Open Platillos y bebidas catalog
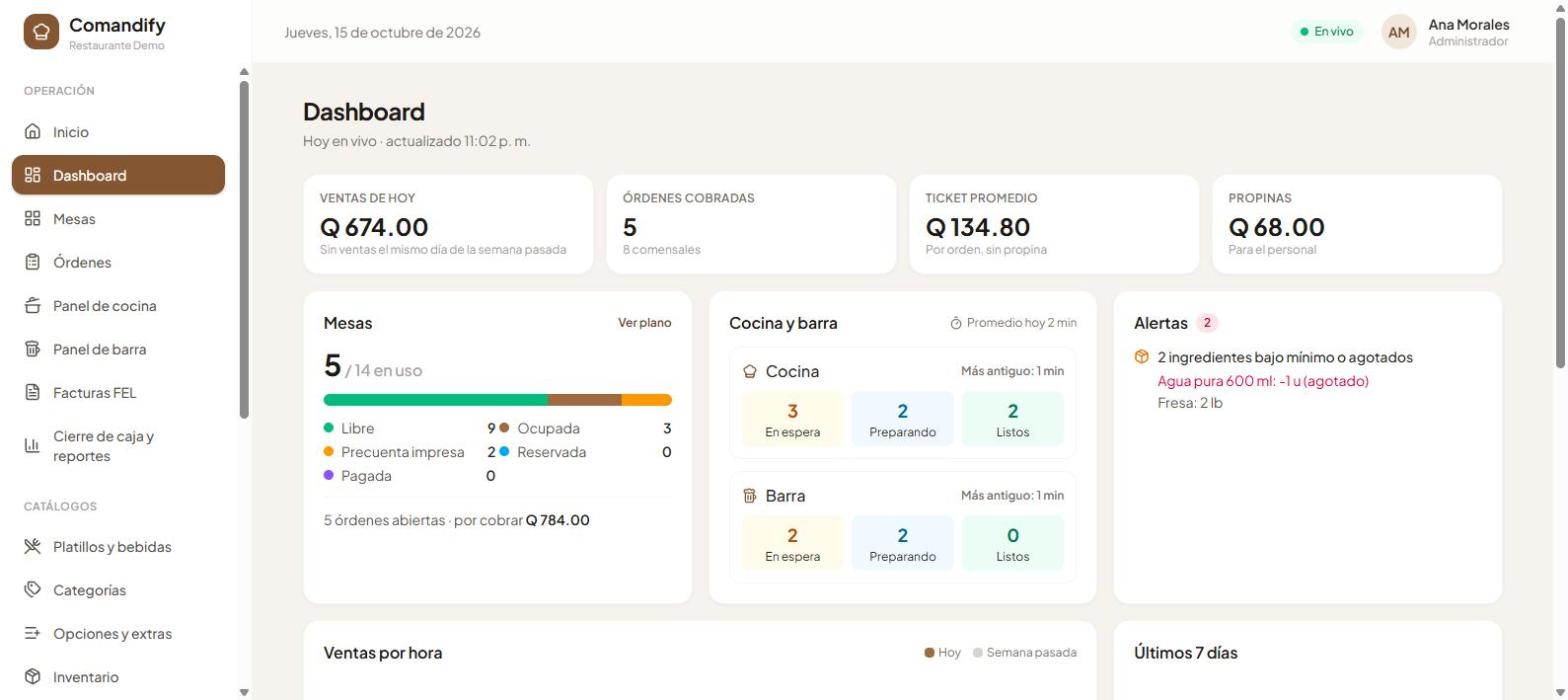The height and width of the screenshot is (700, 1568). click(x=118, y=546)
